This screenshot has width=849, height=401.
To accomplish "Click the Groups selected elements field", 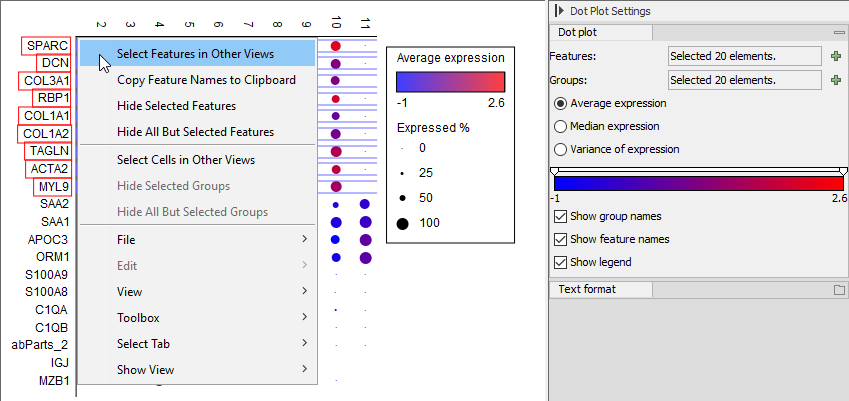I will 744,80.
